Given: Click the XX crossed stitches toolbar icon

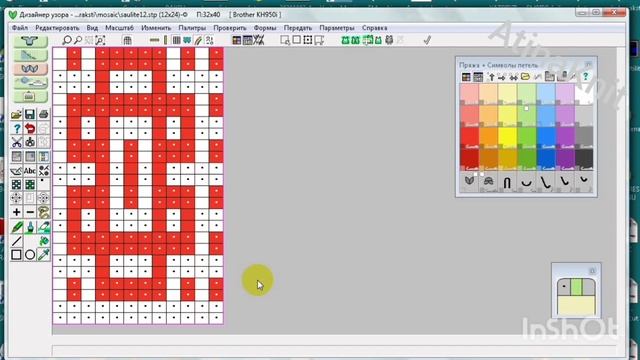Looking at the screenshot, I should point(259,40).
